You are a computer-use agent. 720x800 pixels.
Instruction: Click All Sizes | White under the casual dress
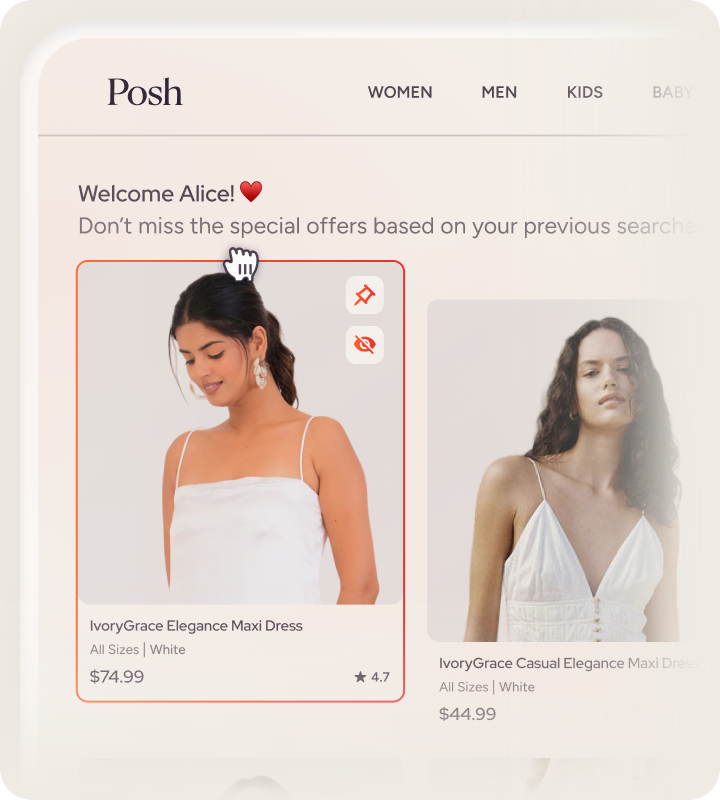pos(487,687)
